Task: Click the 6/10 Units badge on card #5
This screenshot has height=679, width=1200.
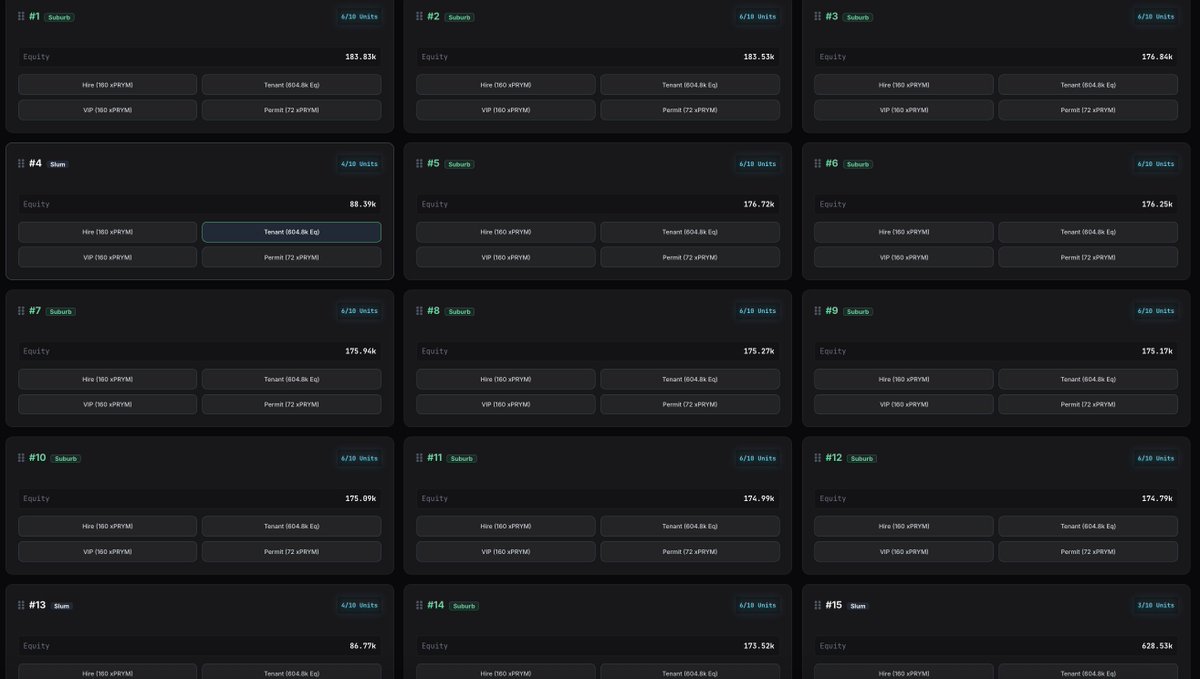Action: (757, 164)
